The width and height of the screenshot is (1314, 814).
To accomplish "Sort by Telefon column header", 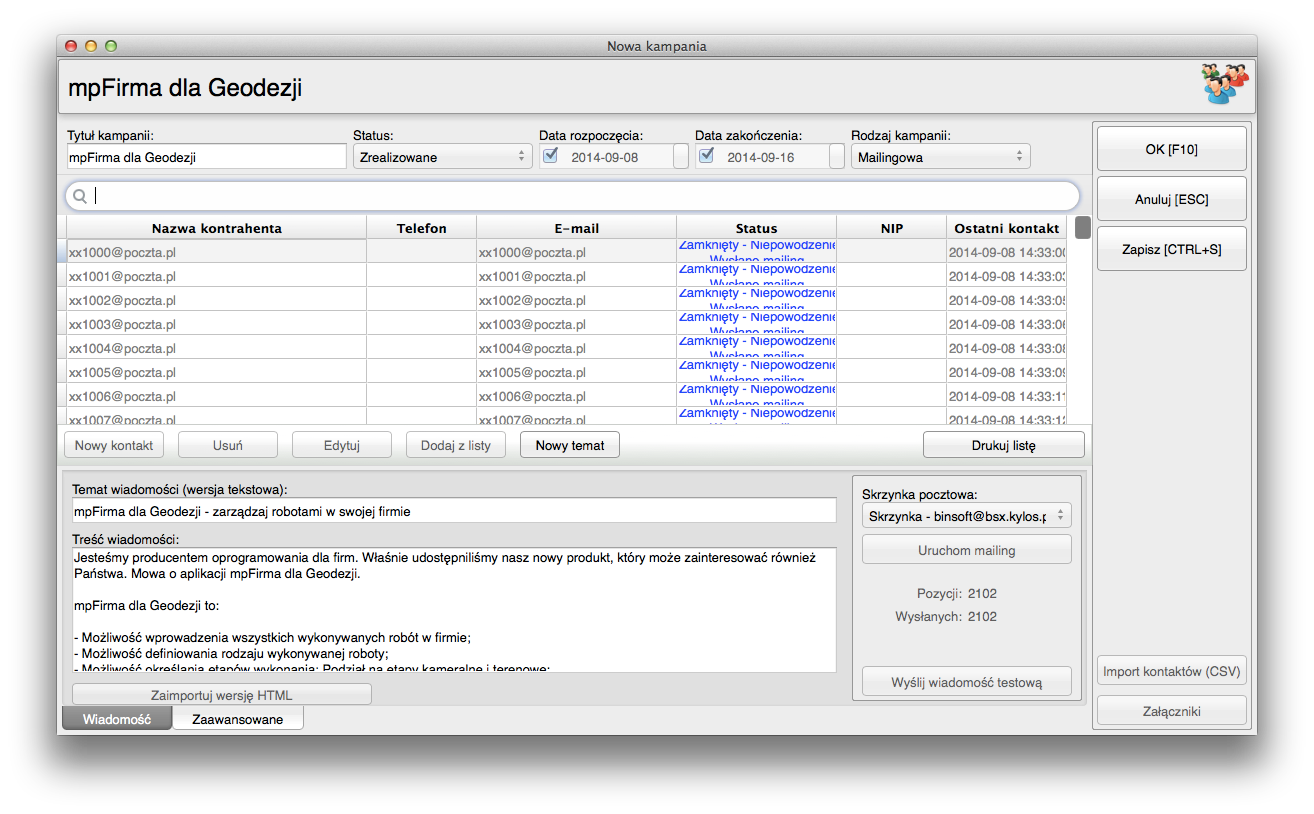I will click(x=422, y=228).
